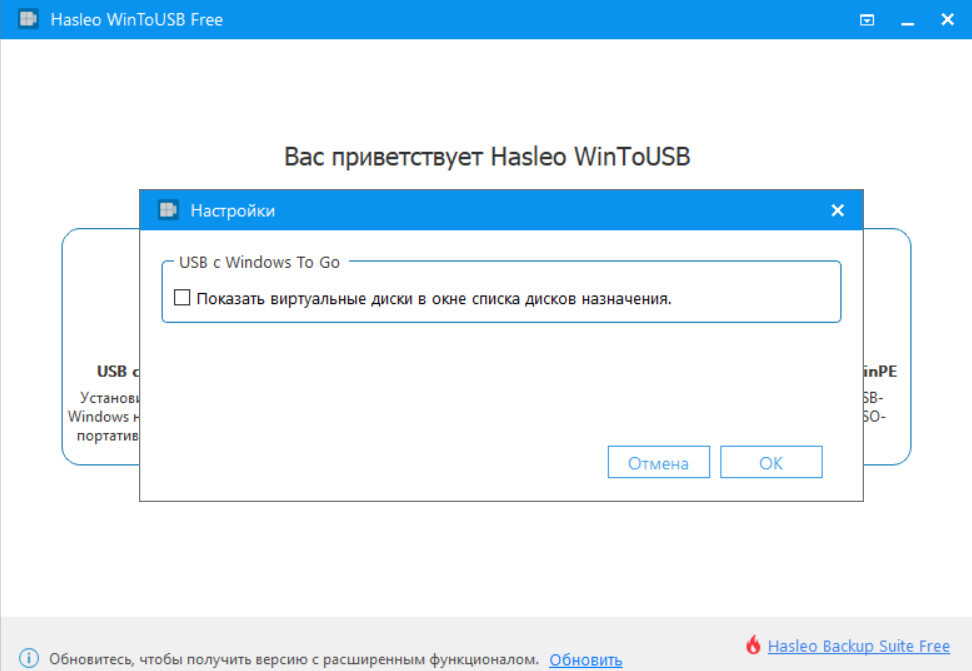
Task: Confirm settings with the OK button
Action: [771, 462]
